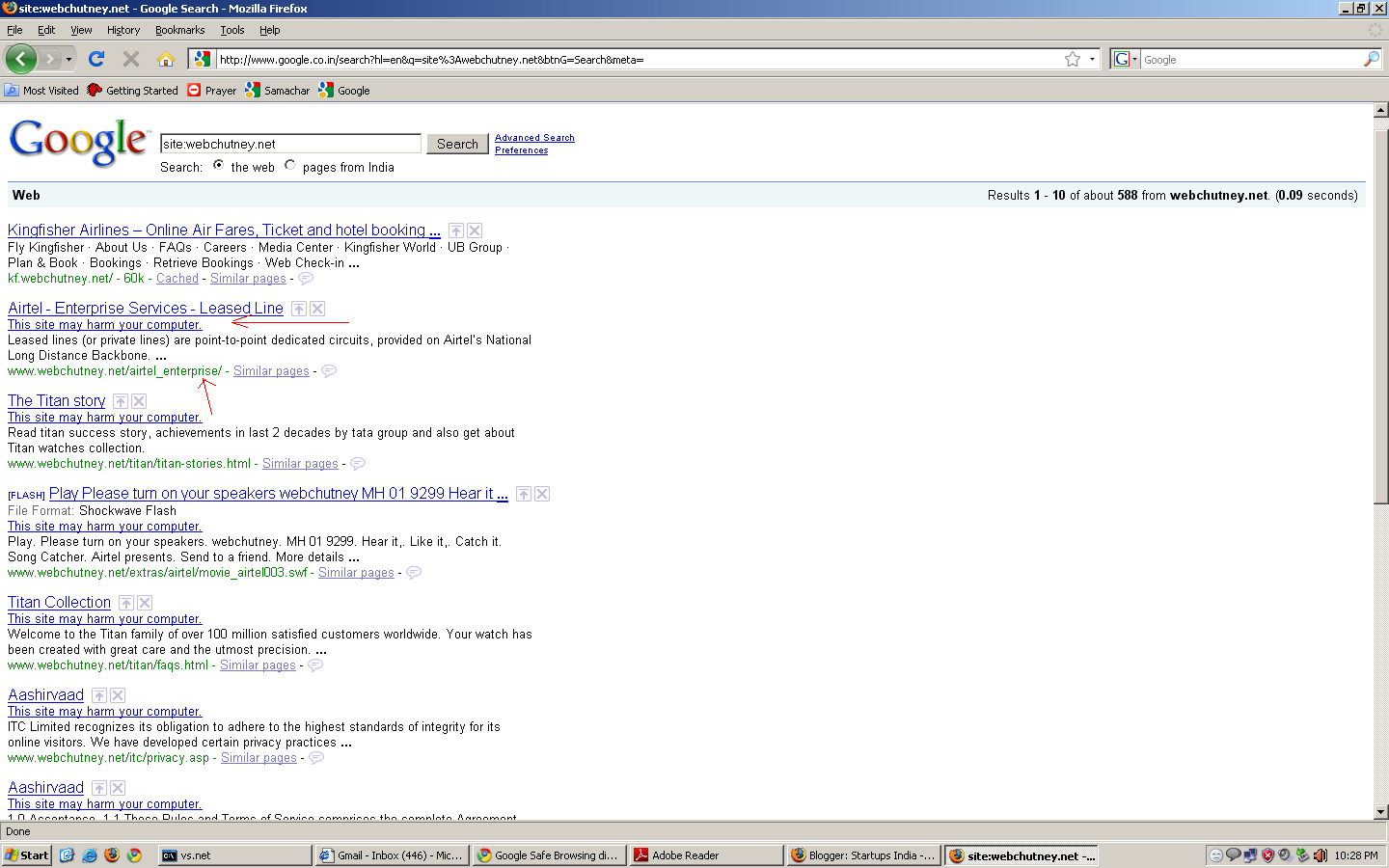Open comment bubble for itc/privacy.asp result

pyautogui.click(x=316, y=758)
